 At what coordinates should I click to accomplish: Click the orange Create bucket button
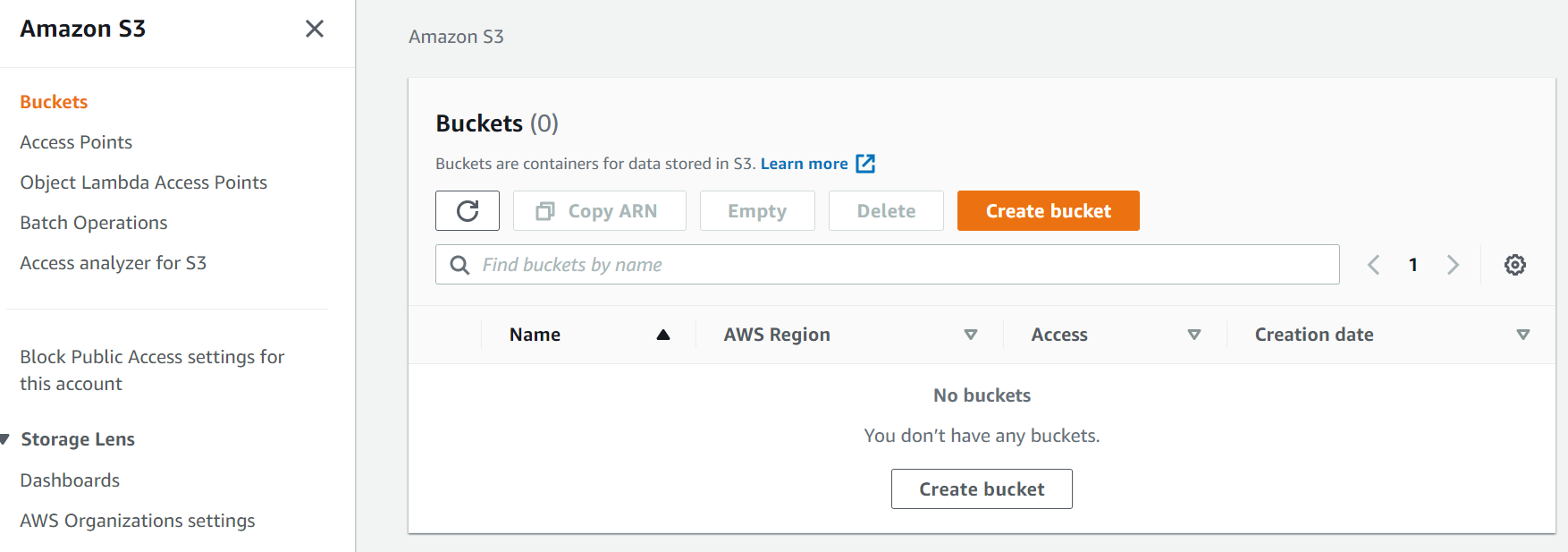point(1049,211)
